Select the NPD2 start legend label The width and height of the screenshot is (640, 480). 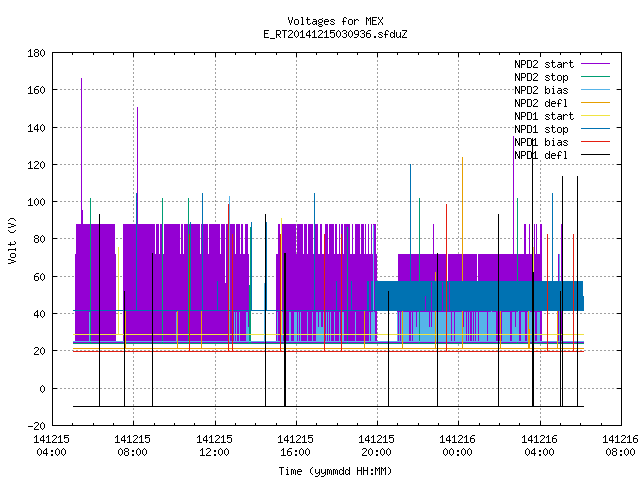click(x=544, y=64)
